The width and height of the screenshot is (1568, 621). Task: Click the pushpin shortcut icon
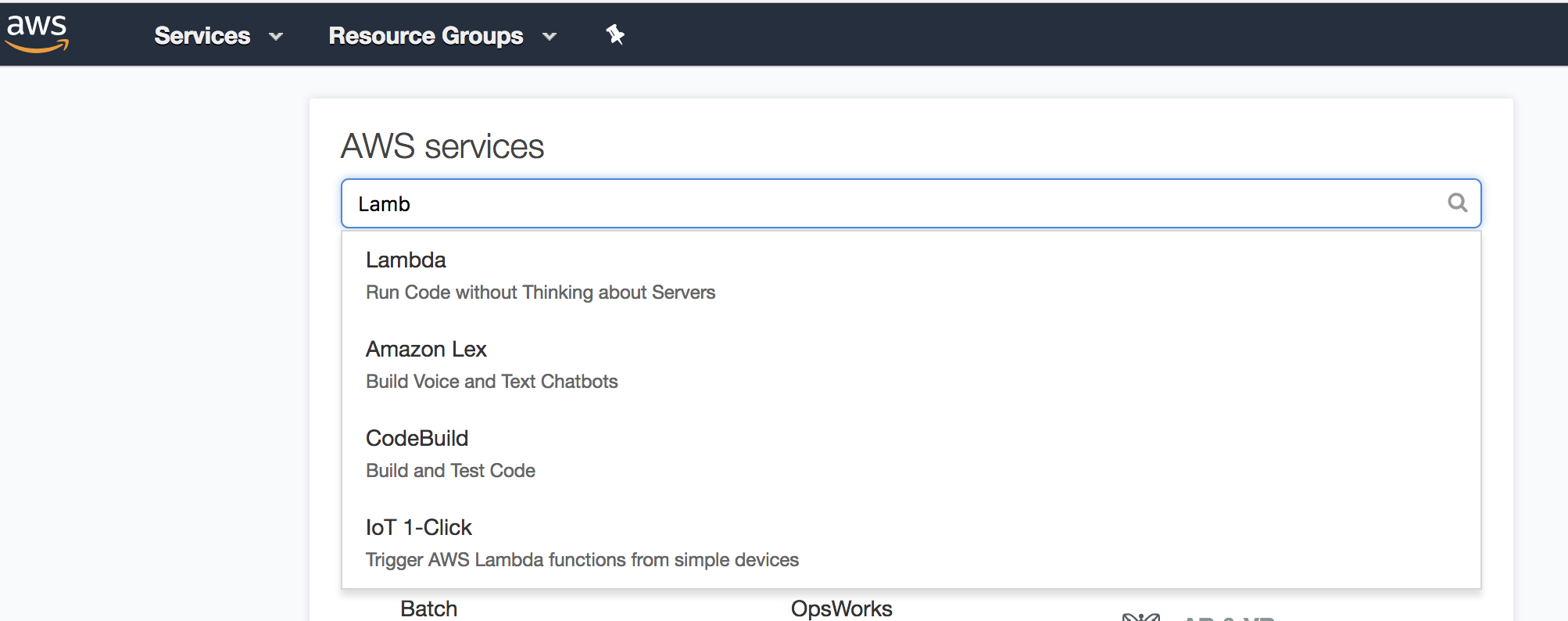[x=615, y=34]
